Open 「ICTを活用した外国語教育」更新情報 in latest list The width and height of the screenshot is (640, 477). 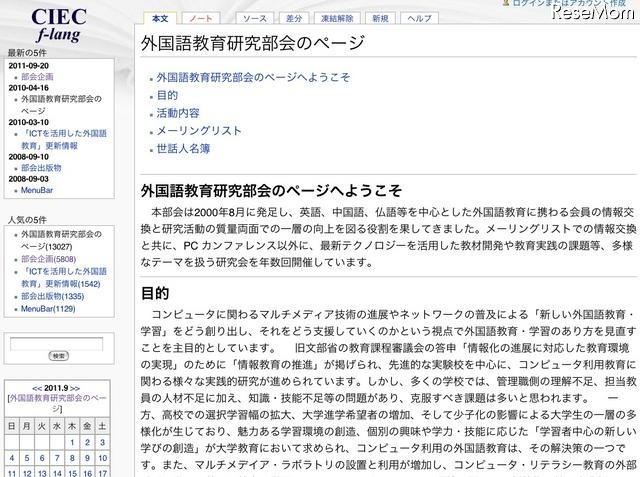tap(64, 140)
